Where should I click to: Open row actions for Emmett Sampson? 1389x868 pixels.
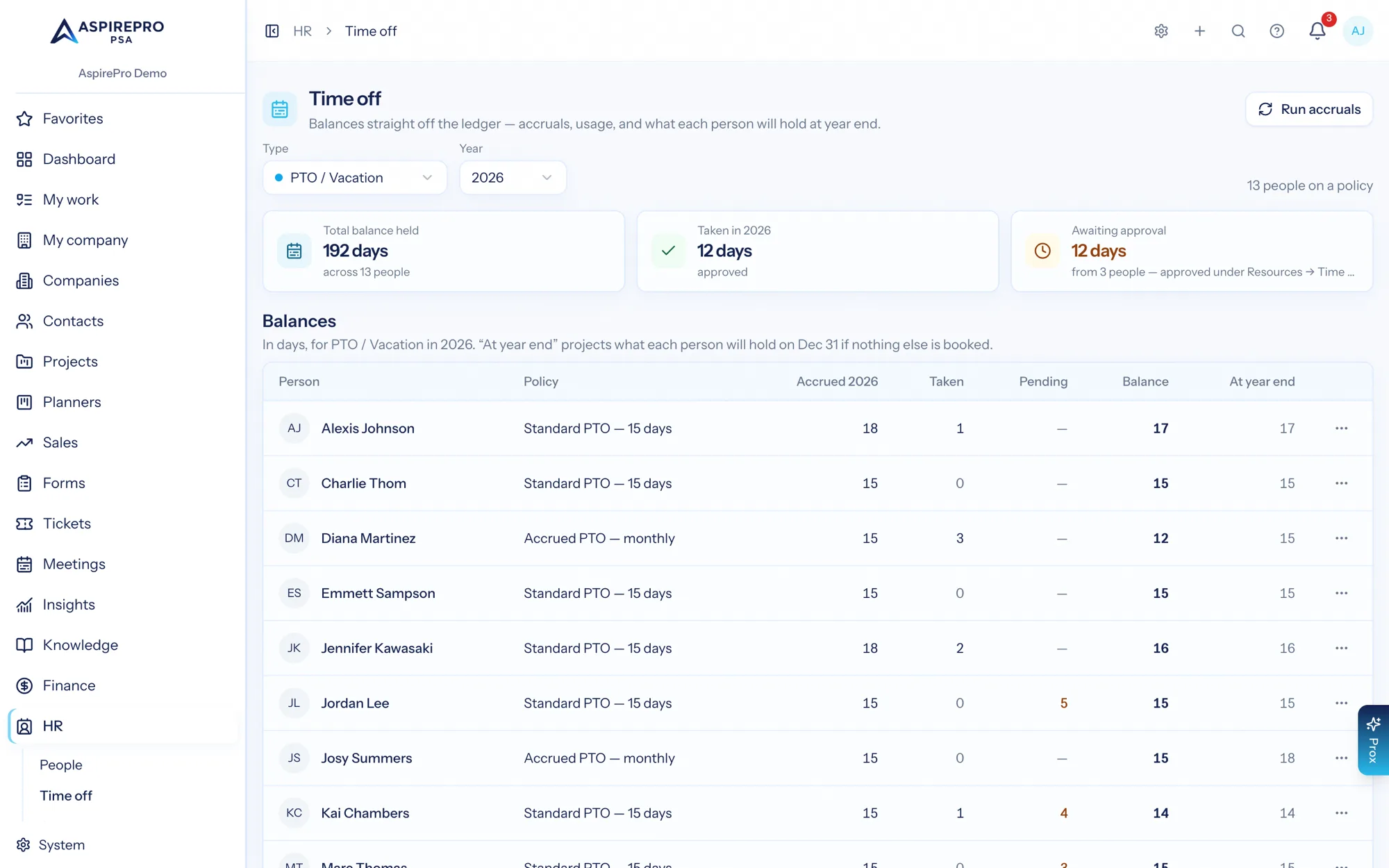click(x=1341, y=593)
